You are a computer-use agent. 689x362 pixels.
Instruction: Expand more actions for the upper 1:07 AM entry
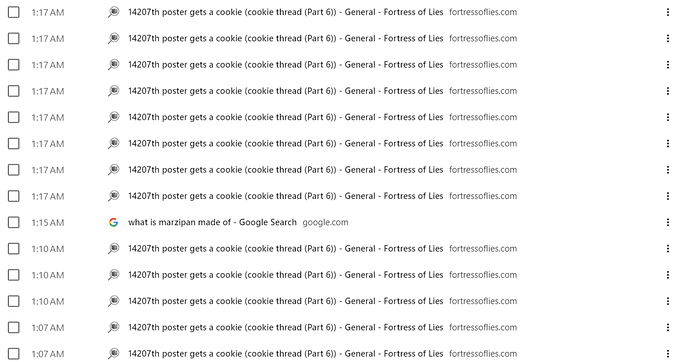[x=667, y=327]
